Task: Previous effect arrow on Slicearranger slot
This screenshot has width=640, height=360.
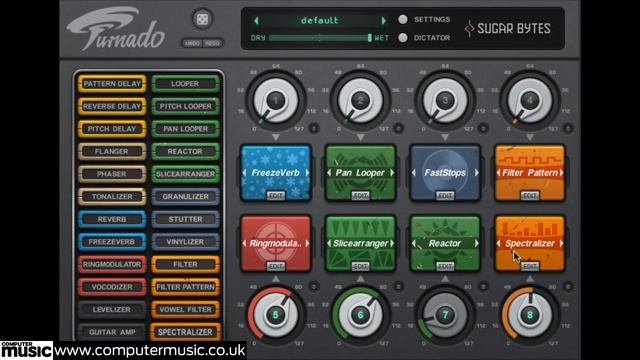Action: (x=329, y=243)
